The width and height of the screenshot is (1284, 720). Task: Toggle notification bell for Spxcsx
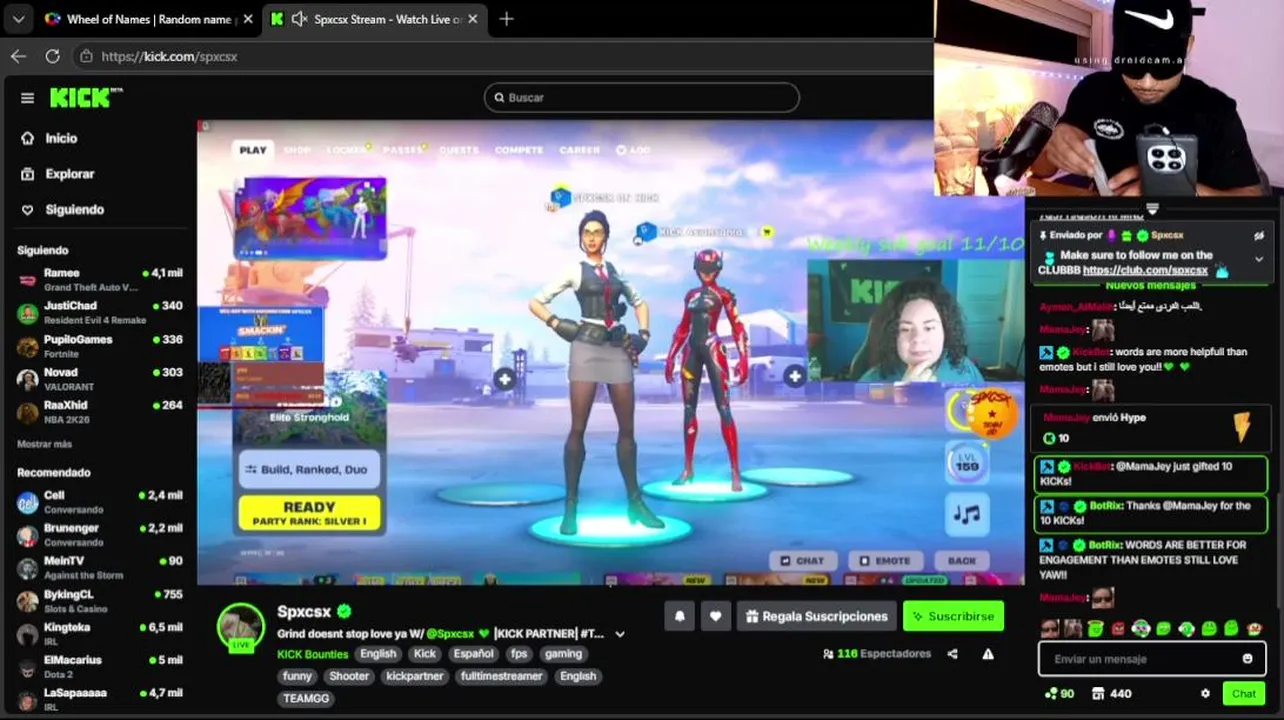coord(679,616)
